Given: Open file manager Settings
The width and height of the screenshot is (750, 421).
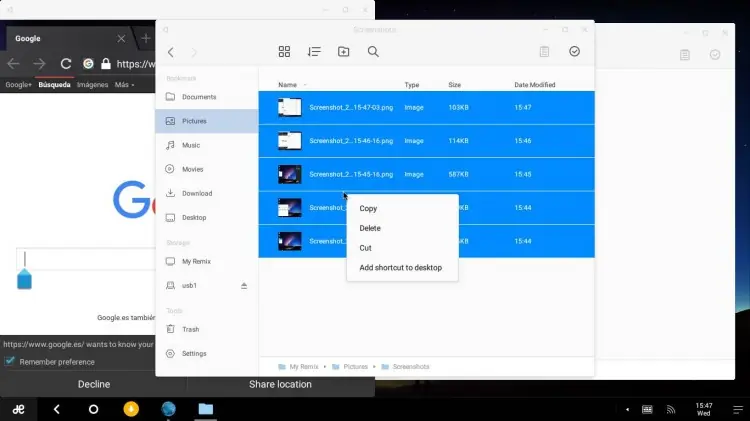Looking at the screenshot, I should [x=207, y=354].
